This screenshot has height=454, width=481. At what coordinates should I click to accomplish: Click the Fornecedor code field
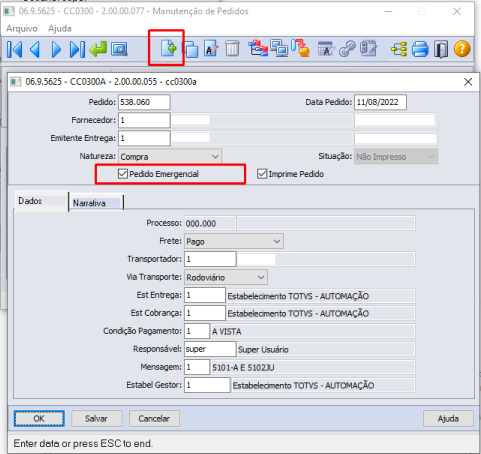[x=144, y=120]
